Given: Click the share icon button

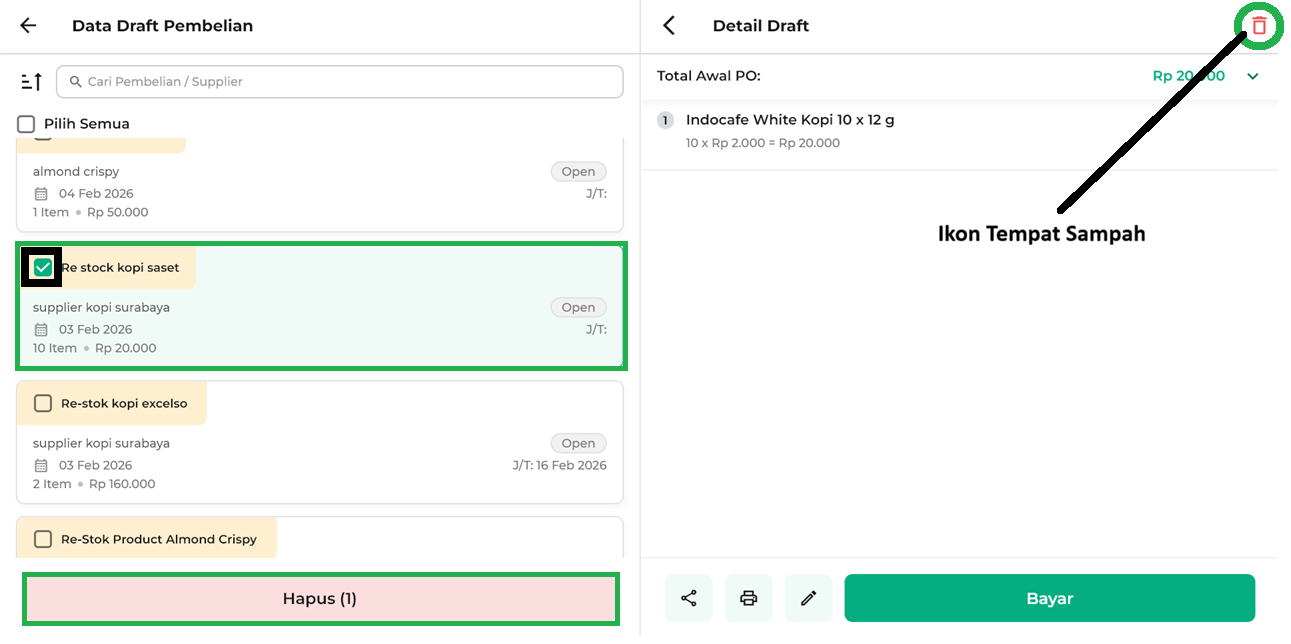Looking at the screenshot, I should tap(688, 598).
